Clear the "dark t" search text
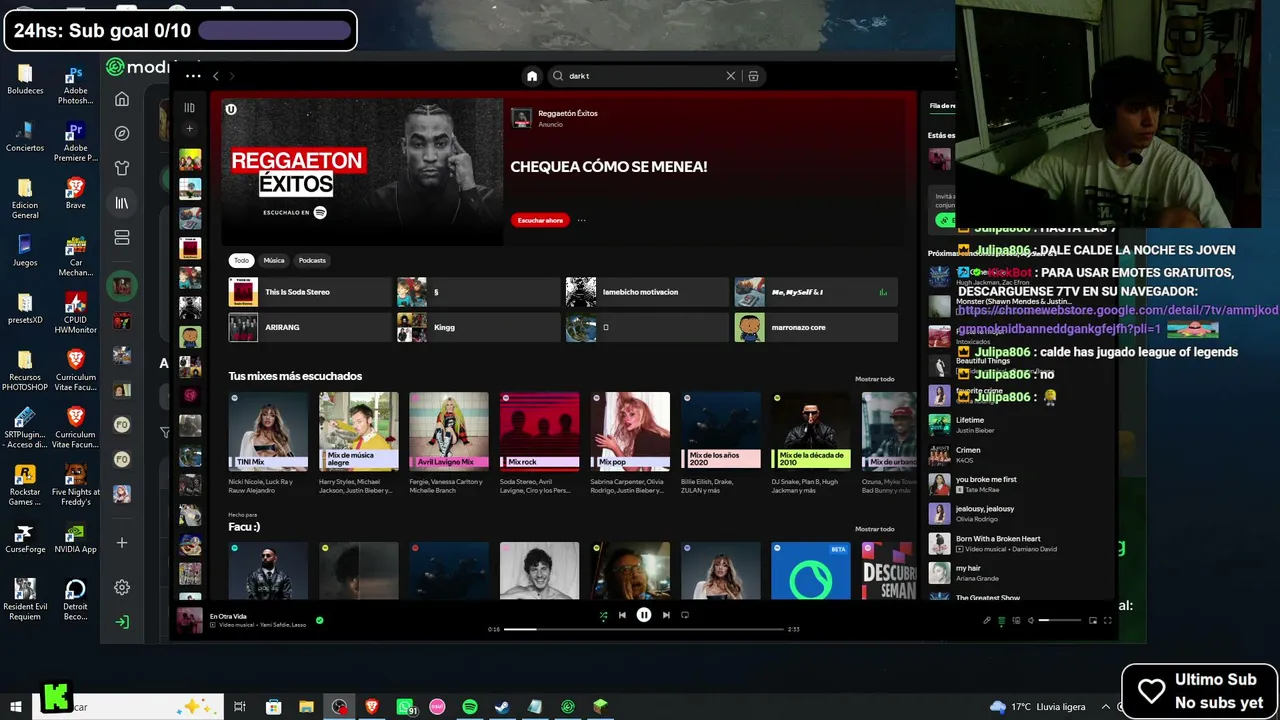 coord(731,76)
